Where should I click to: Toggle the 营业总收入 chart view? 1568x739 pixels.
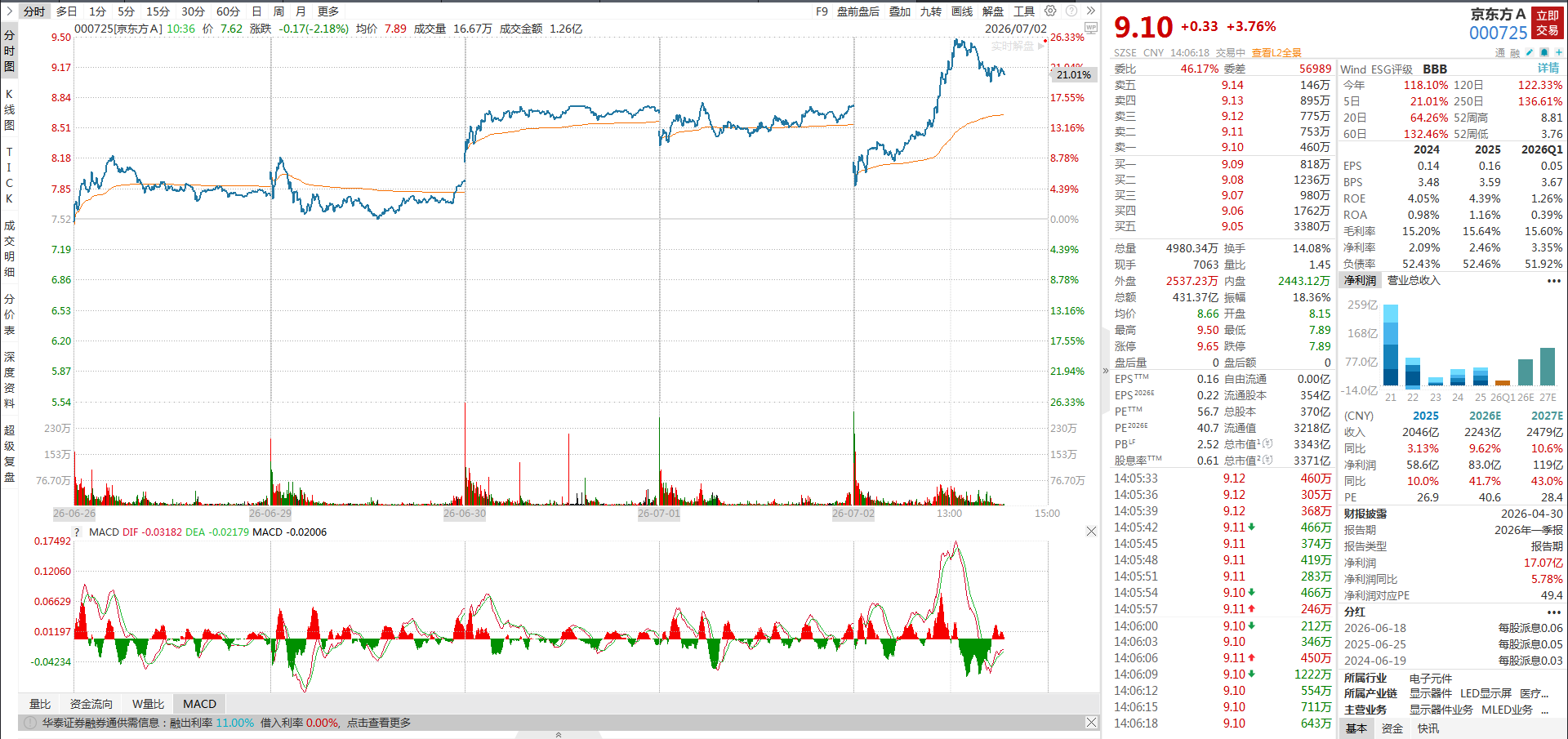(x=1414, y=281)
